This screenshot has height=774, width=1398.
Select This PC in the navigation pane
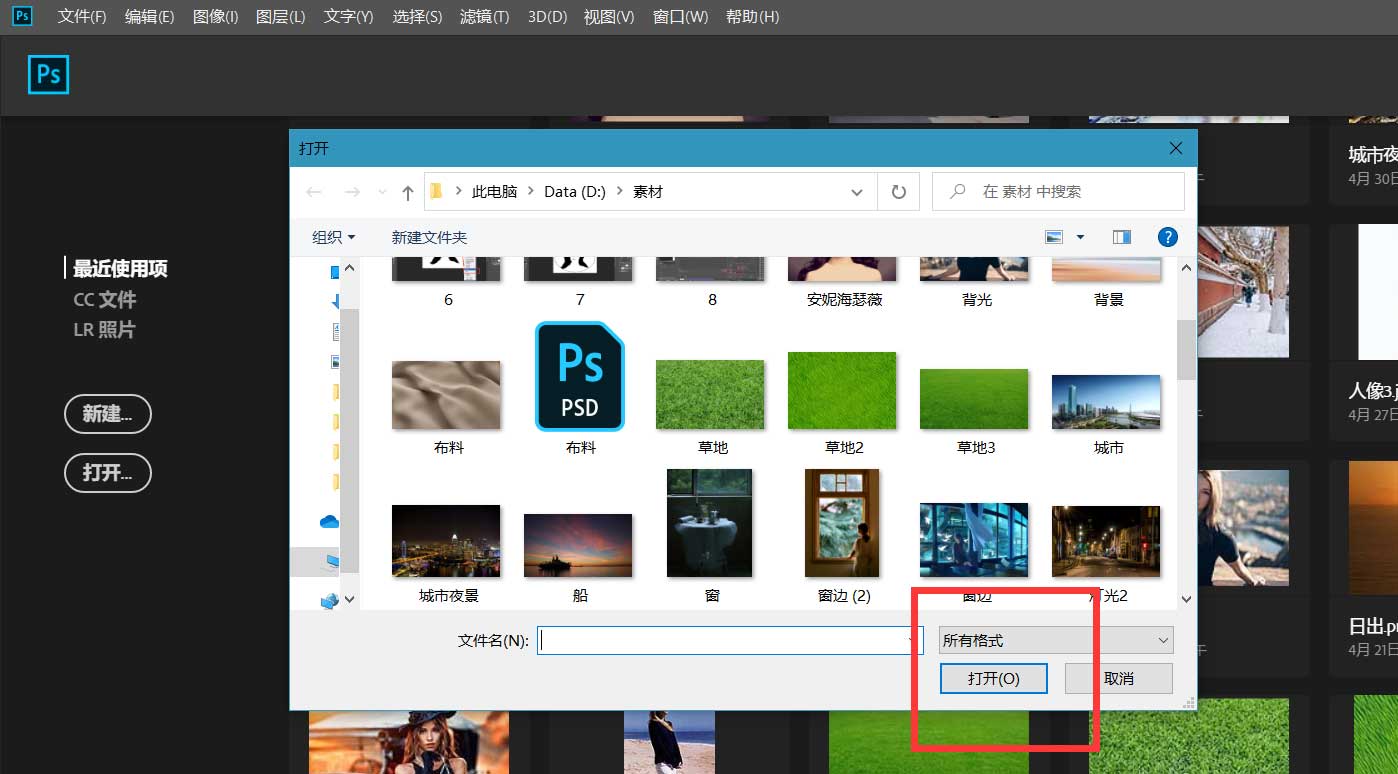point(332,562)
